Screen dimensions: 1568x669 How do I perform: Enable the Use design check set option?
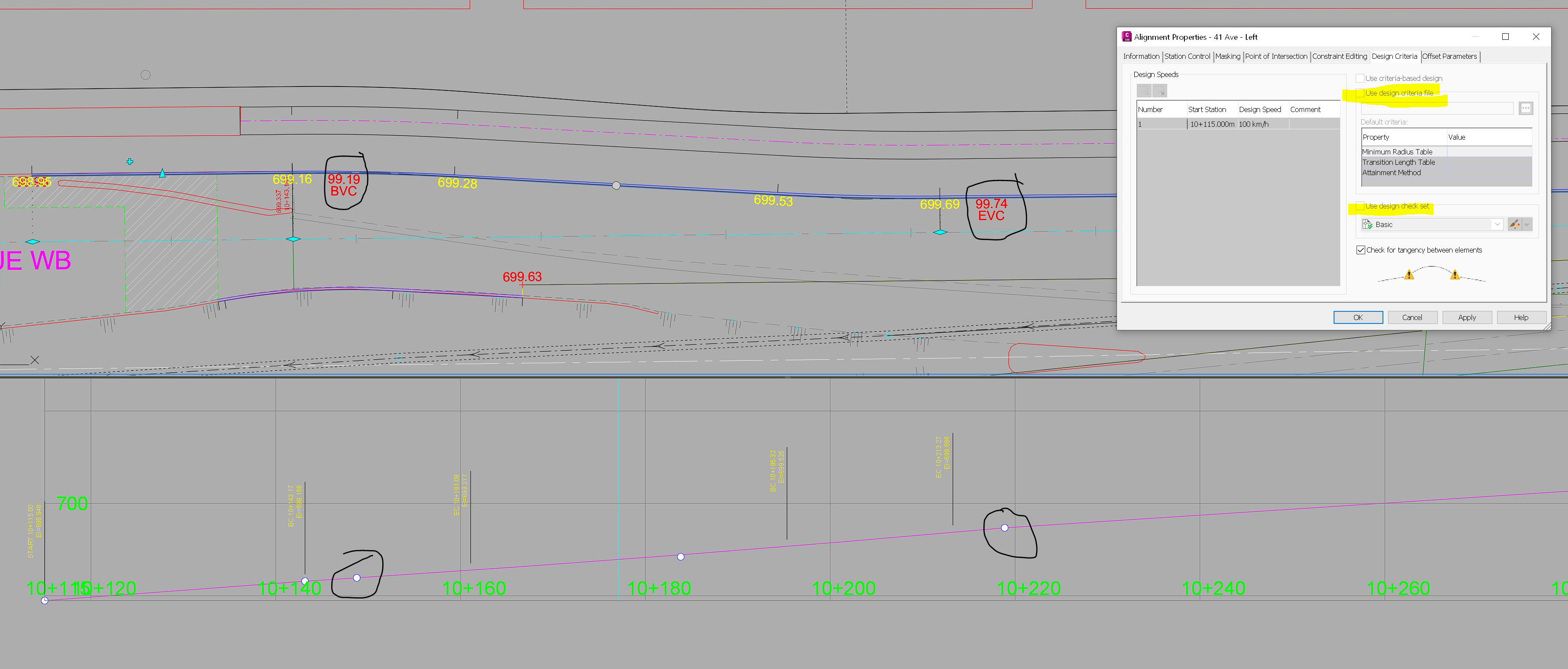tap(1360, 207)
